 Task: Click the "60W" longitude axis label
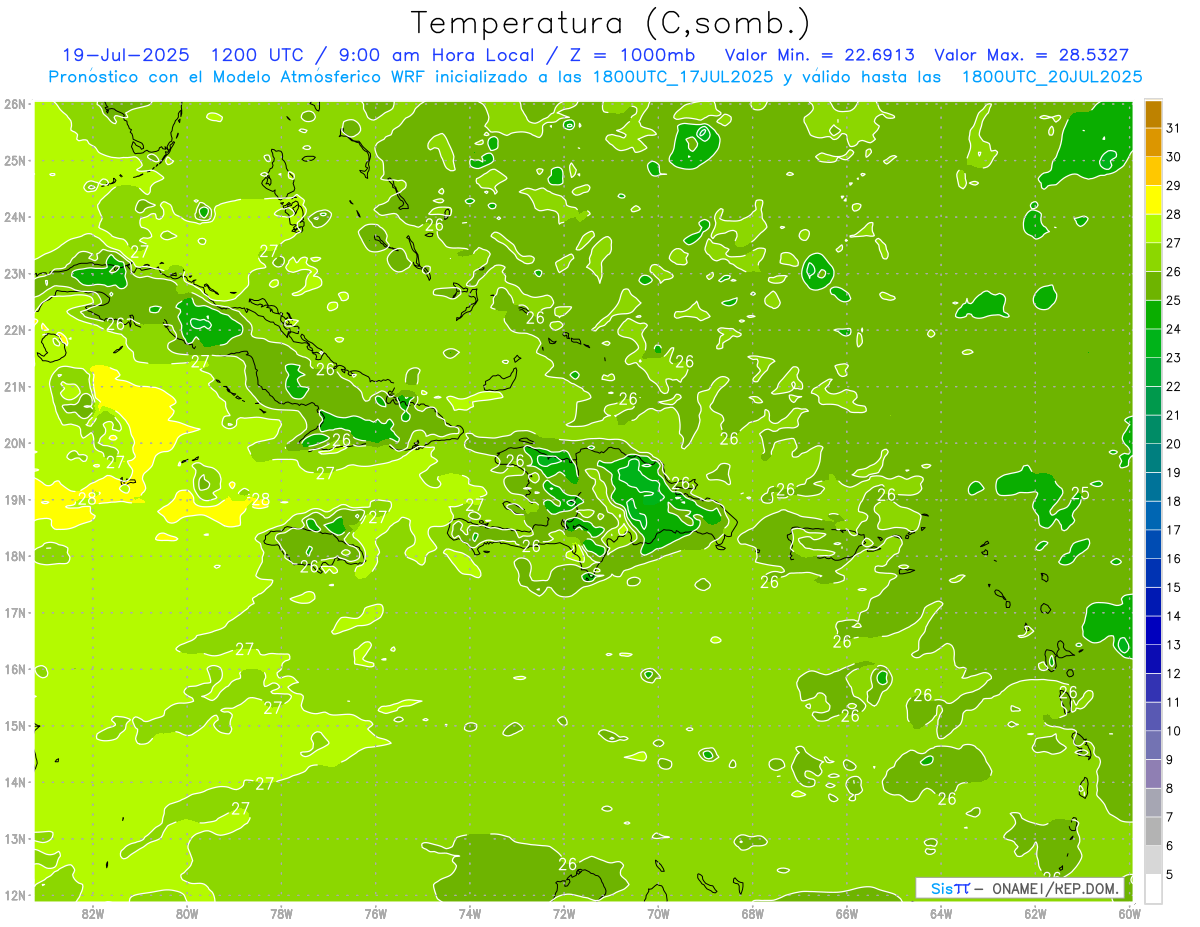[1130, 913]
